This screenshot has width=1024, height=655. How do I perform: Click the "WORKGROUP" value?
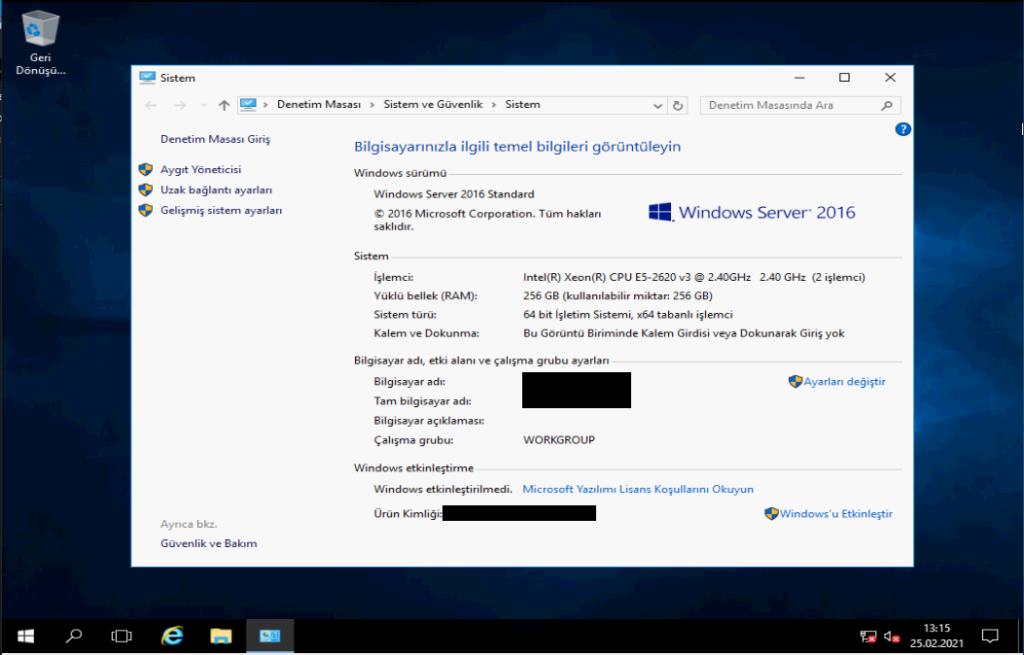(559, 440)
